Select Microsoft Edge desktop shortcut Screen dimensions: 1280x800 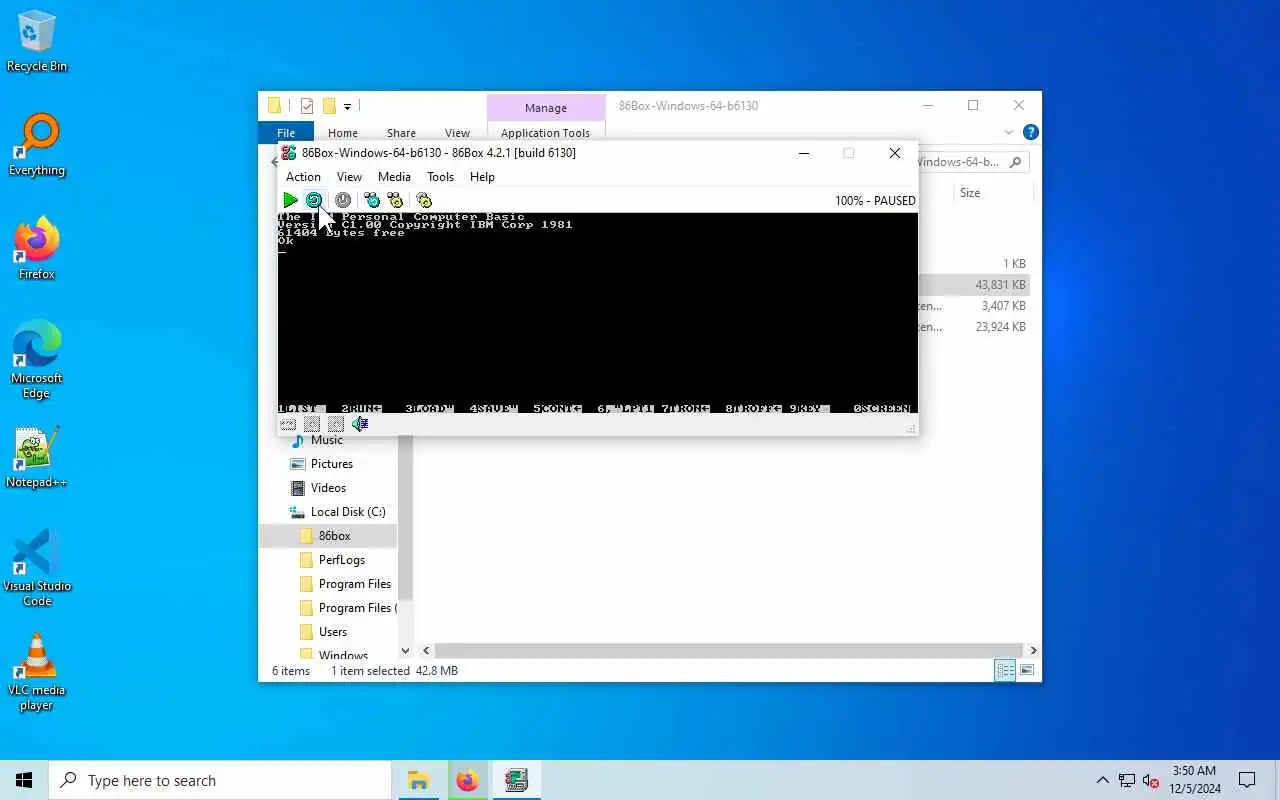coord(37,360)
